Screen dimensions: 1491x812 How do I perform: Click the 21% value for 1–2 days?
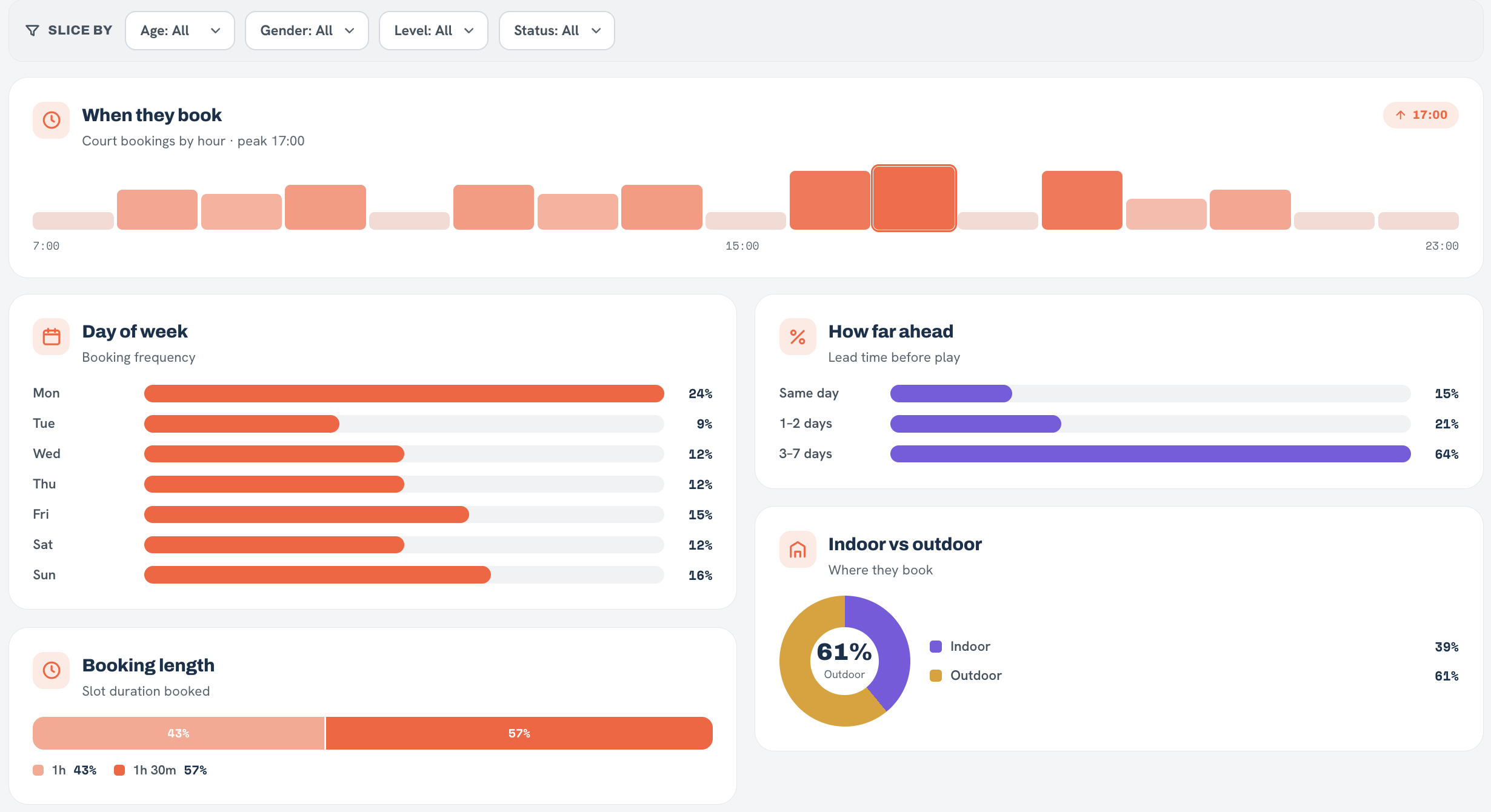pos(1447,424)
